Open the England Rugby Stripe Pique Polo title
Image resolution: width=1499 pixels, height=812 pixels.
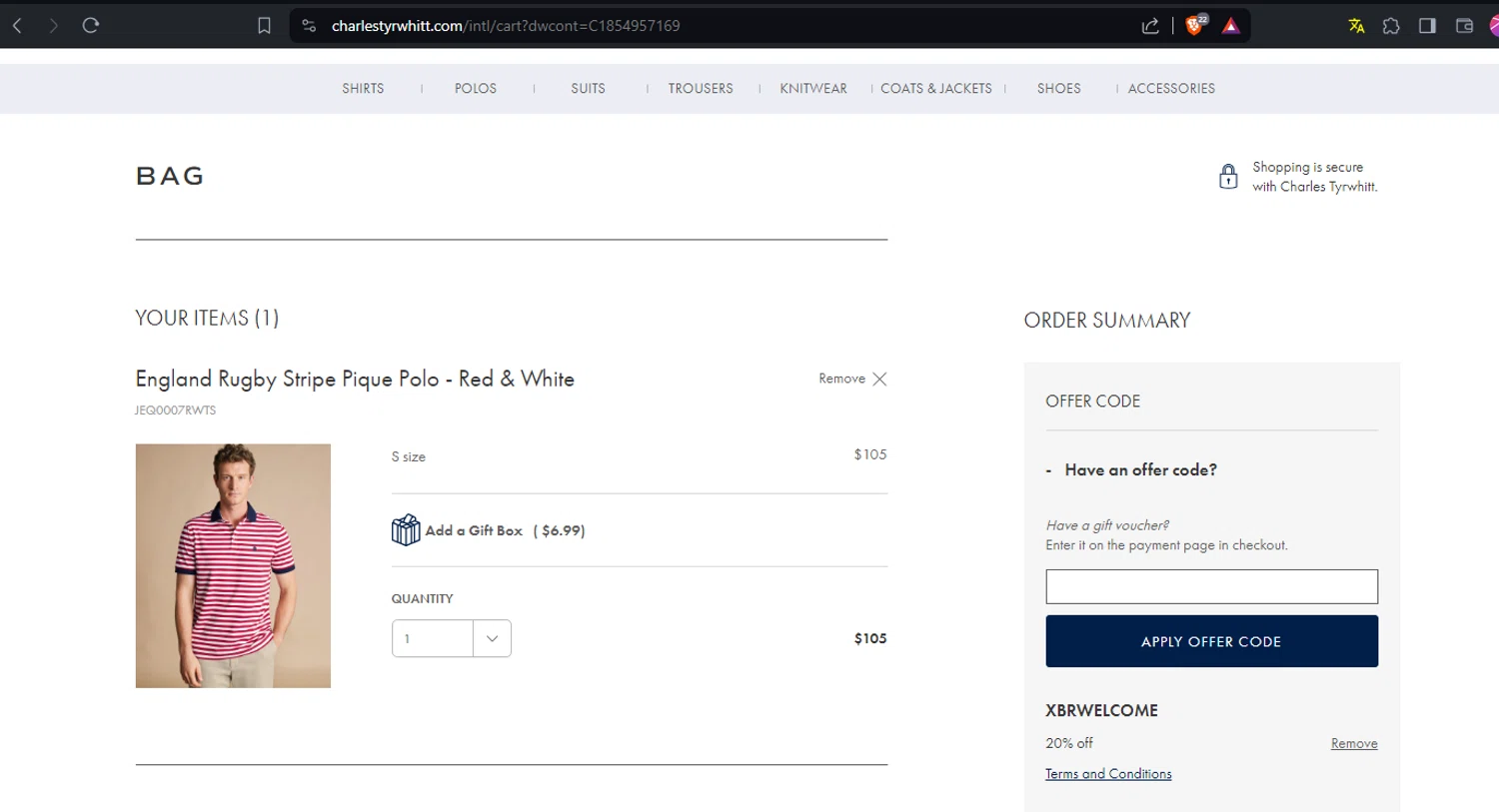tap(355, 380)
